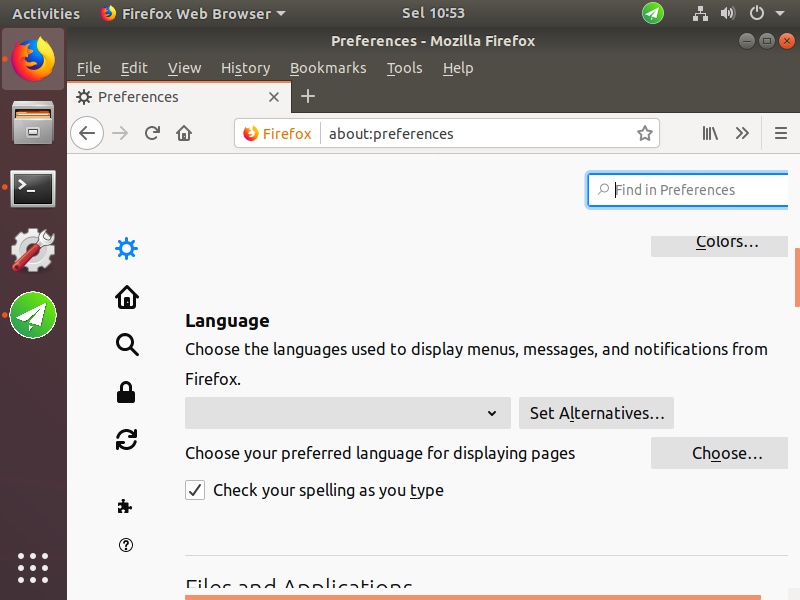The width and height of the screenshot is (800, 600).
Task: Click the paper plane tray indicator
Action: click(653, 13)
